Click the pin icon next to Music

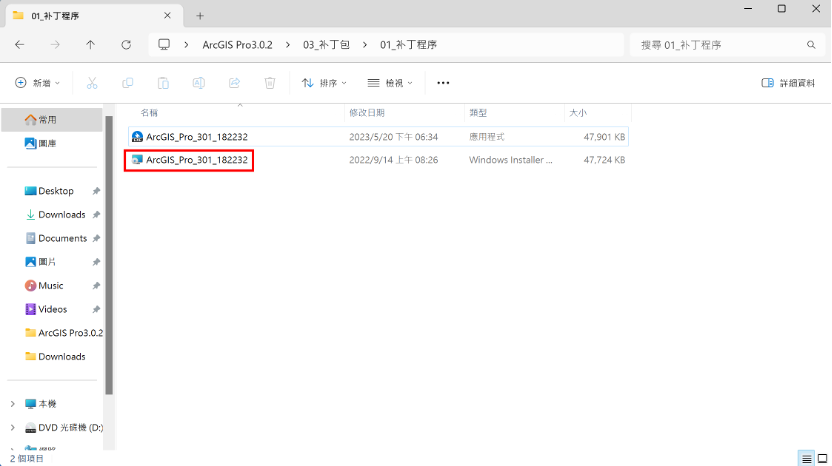96,286
